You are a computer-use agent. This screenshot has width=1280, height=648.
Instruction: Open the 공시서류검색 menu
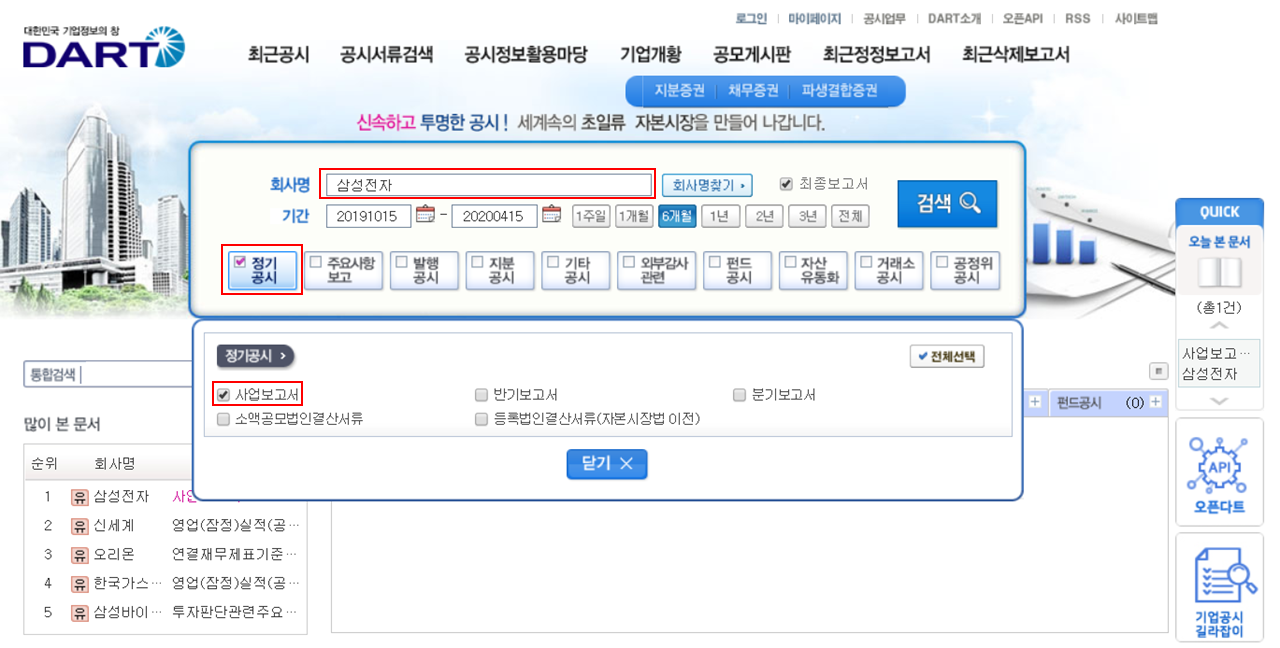point(387,55)
